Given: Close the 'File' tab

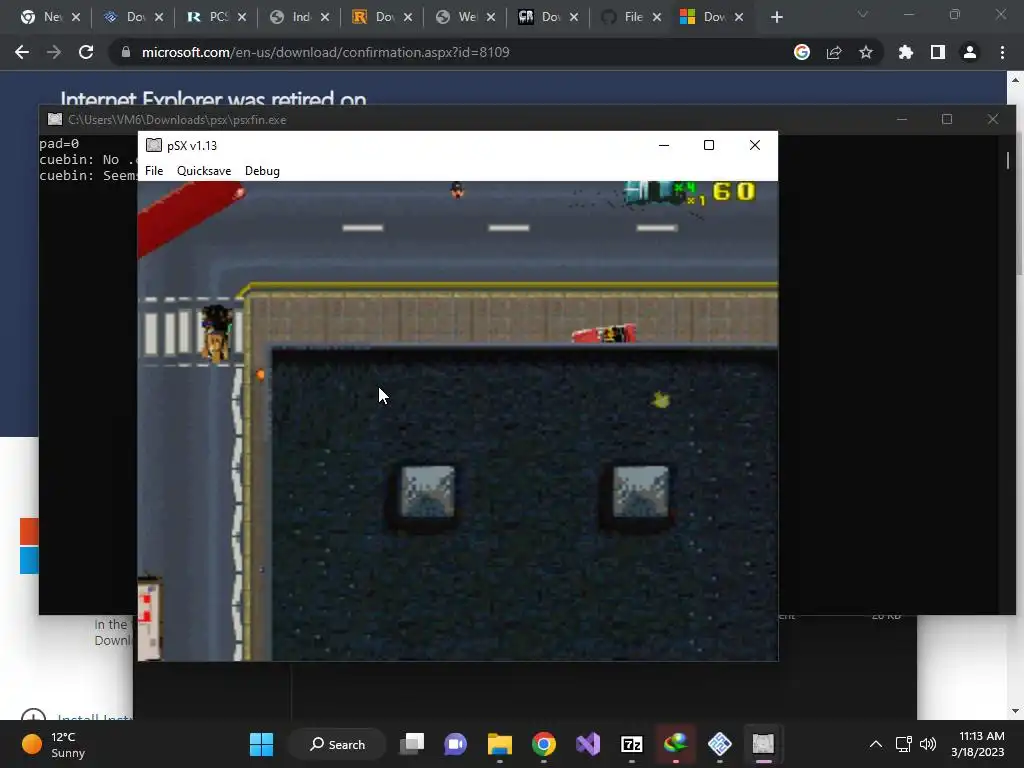Looking at the screenshot, I should pos(656,18).
